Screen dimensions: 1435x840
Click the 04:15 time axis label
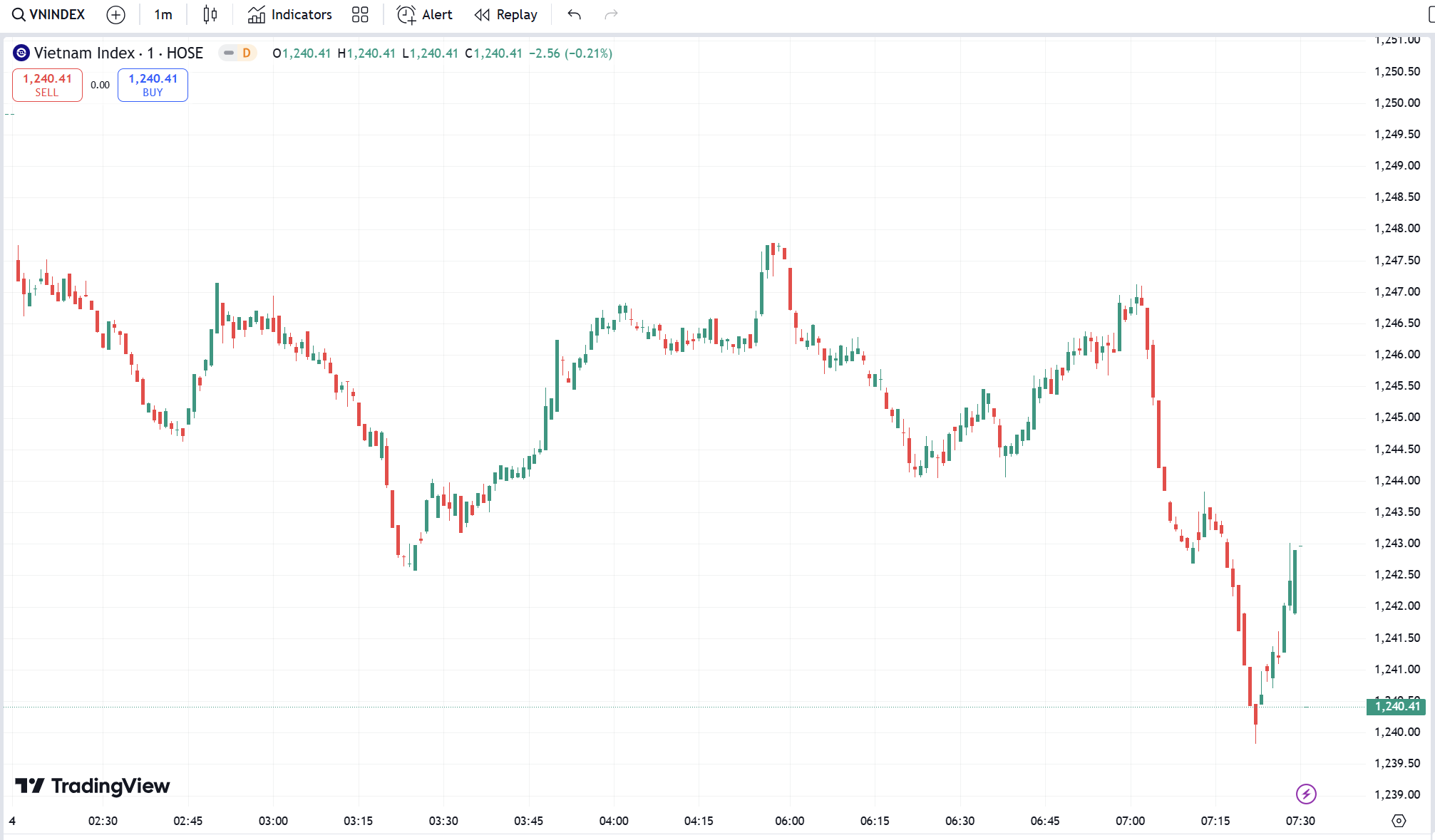coord(699,821)
